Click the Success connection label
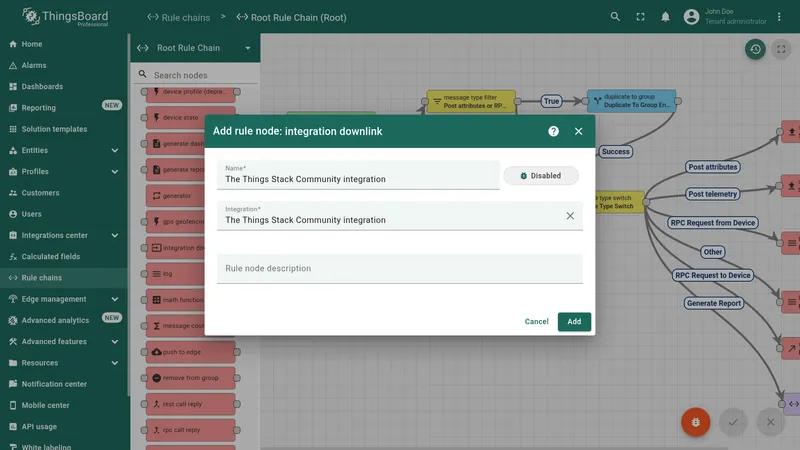This screenshot has width=800, height=450. 615,152
